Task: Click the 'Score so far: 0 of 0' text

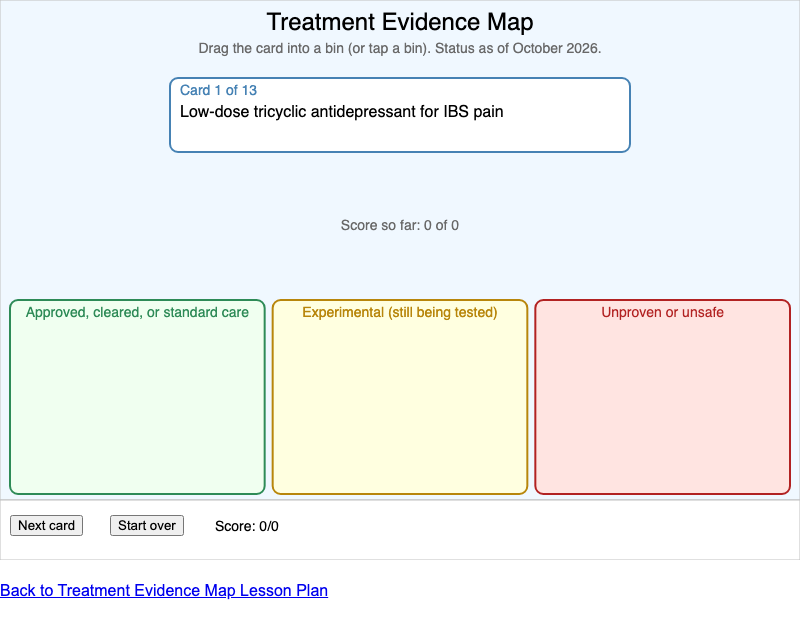Action: point(400,226)
